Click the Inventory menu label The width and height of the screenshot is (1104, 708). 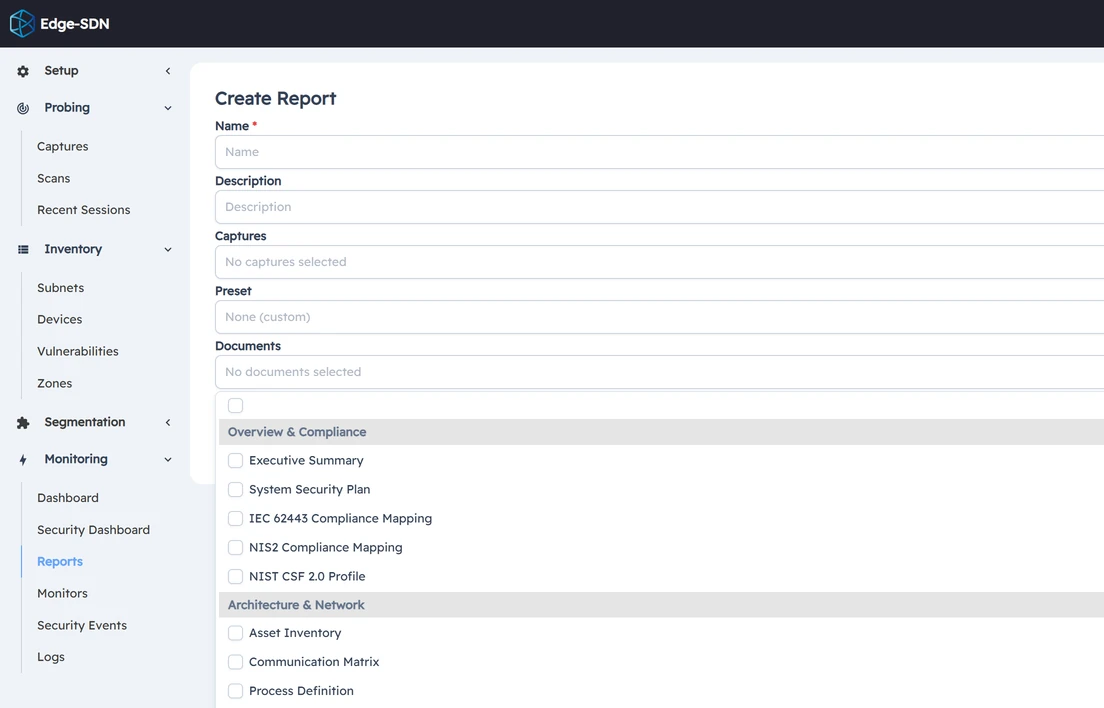click(x=73, y=249)
